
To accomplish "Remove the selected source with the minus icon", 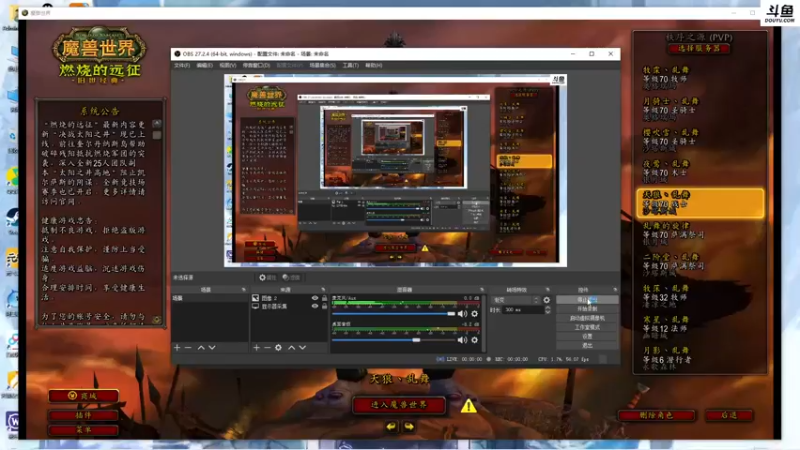I will click(x=267, y=347).
